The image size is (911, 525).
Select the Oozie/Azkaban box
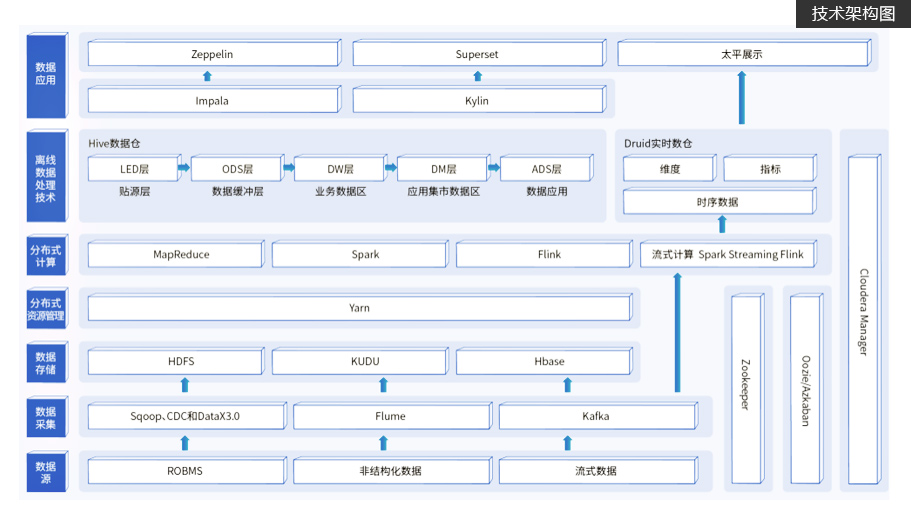tap(805, 390)
